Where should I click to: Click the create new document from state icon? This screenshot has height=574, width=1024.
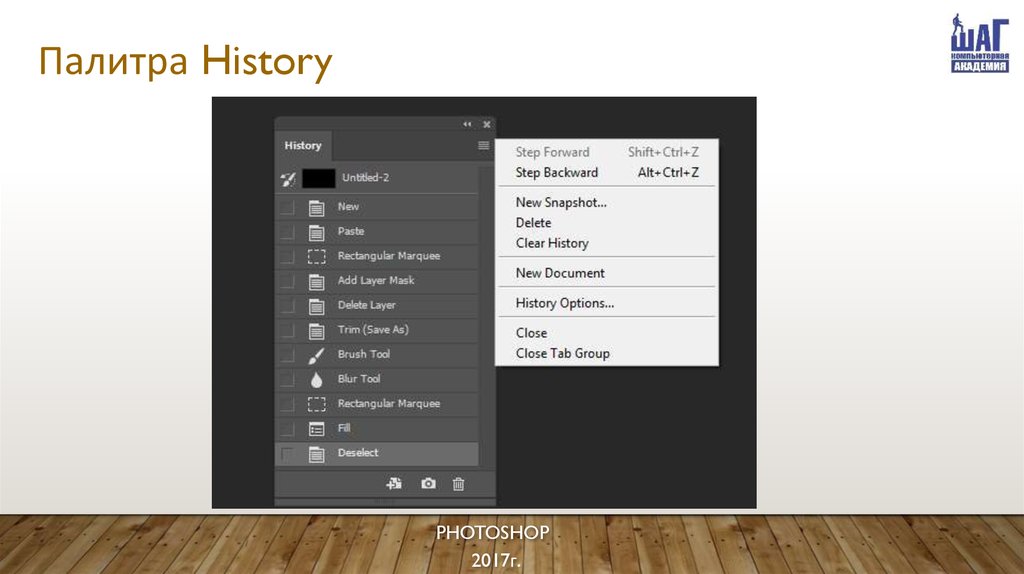pos(394,484)
